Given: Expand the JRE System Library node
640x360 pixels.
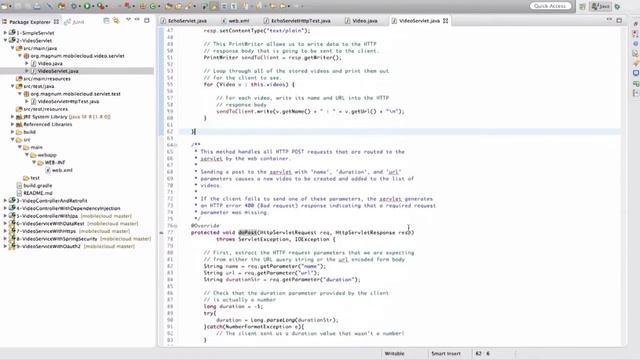Looking at the screenshot, I should coord(13,117).
